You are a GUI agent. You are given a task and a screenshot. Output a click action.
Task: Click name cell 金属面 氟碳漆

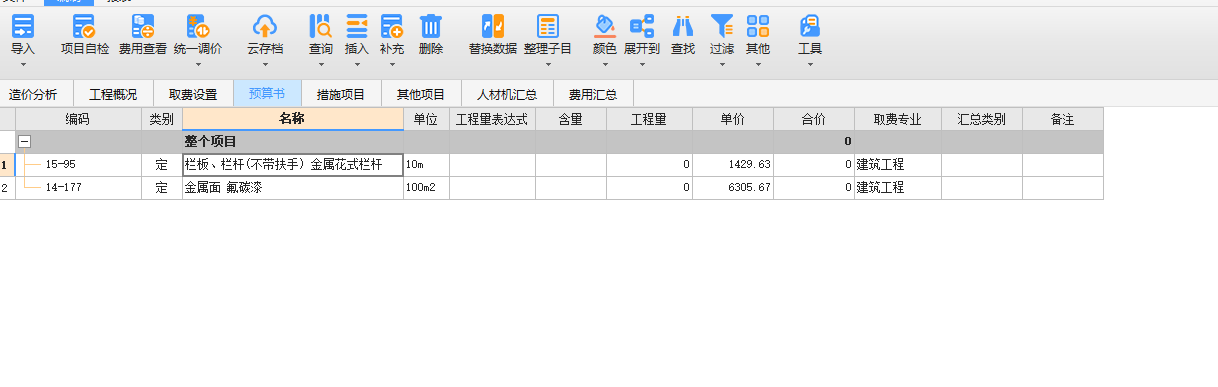click(x=293, y=187)
